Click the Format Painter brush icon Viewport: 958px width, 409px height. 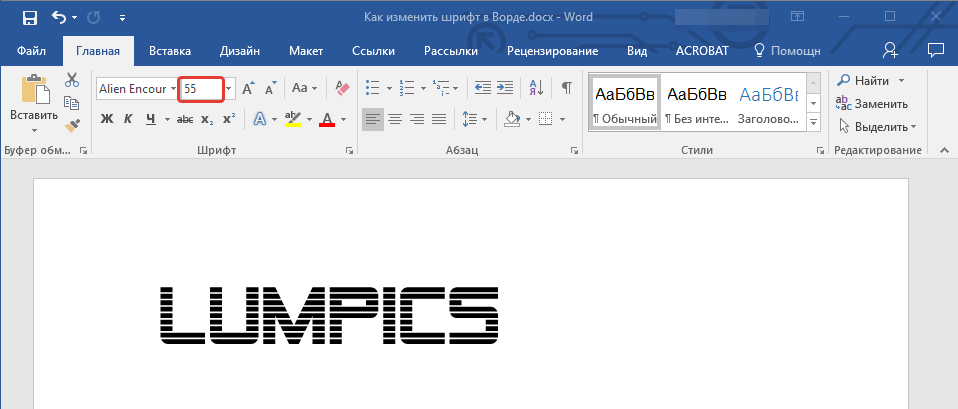[x=72, y=125]
